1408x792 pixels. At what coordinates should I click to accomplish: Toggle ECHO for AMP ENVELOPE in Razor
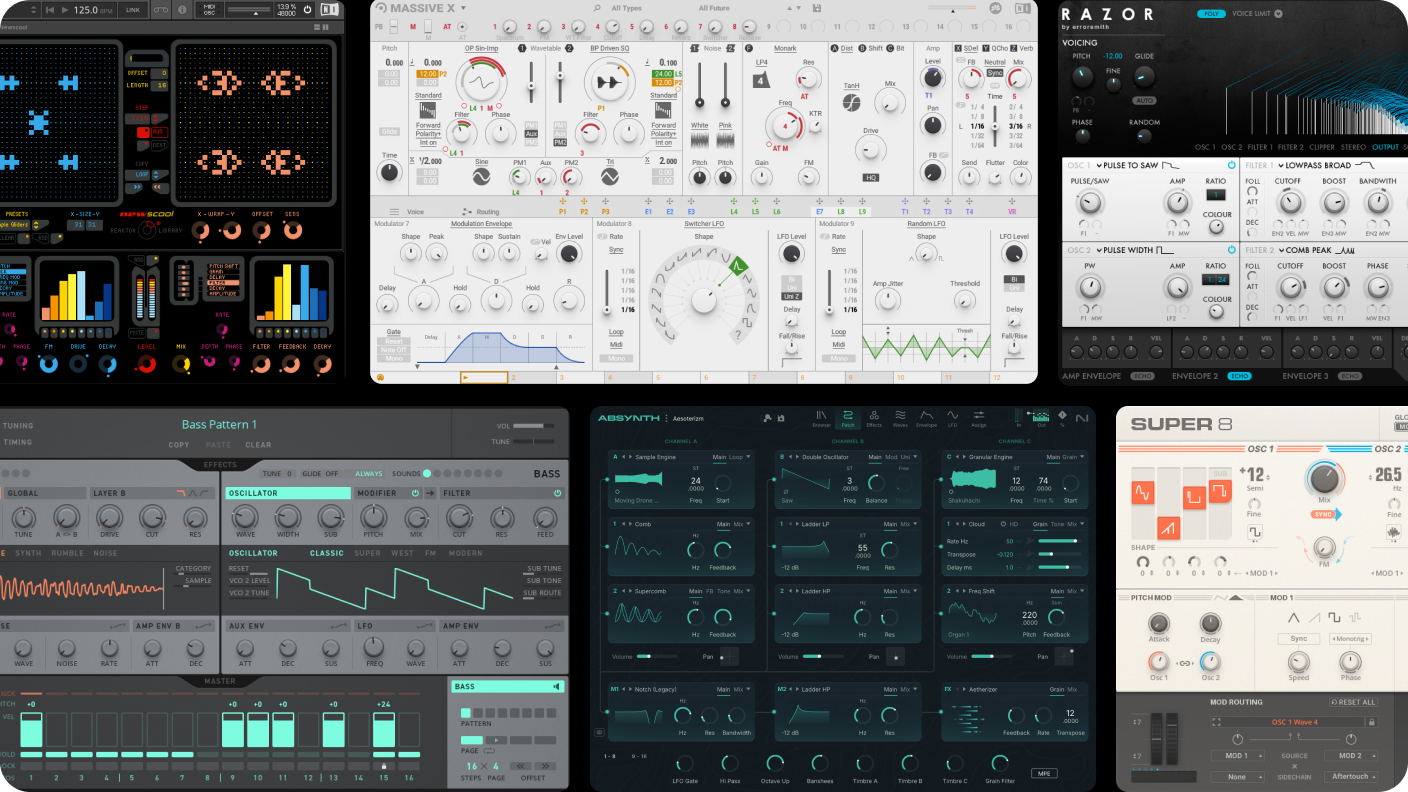pyautogui.click(x=1141, y=376)
